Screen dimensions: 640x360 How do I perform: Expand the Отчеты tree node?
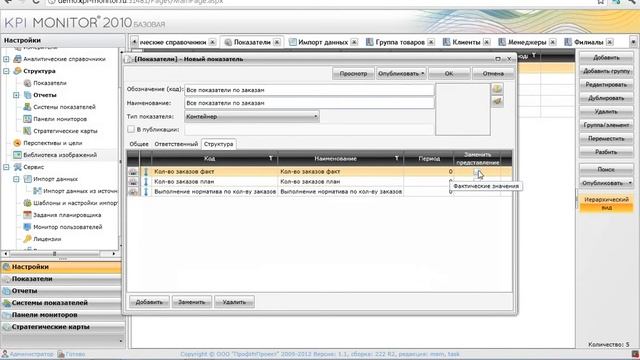click(x=16, y=95)
